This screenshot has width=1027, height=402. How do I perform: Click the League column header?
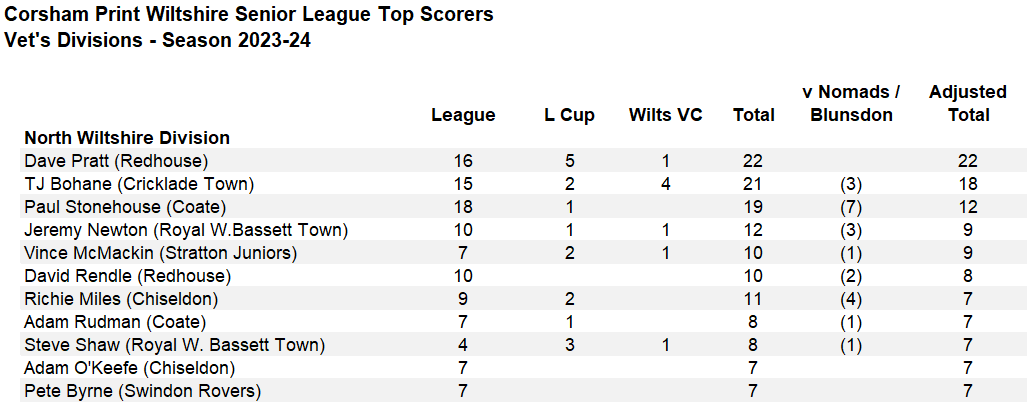point(463,116)
